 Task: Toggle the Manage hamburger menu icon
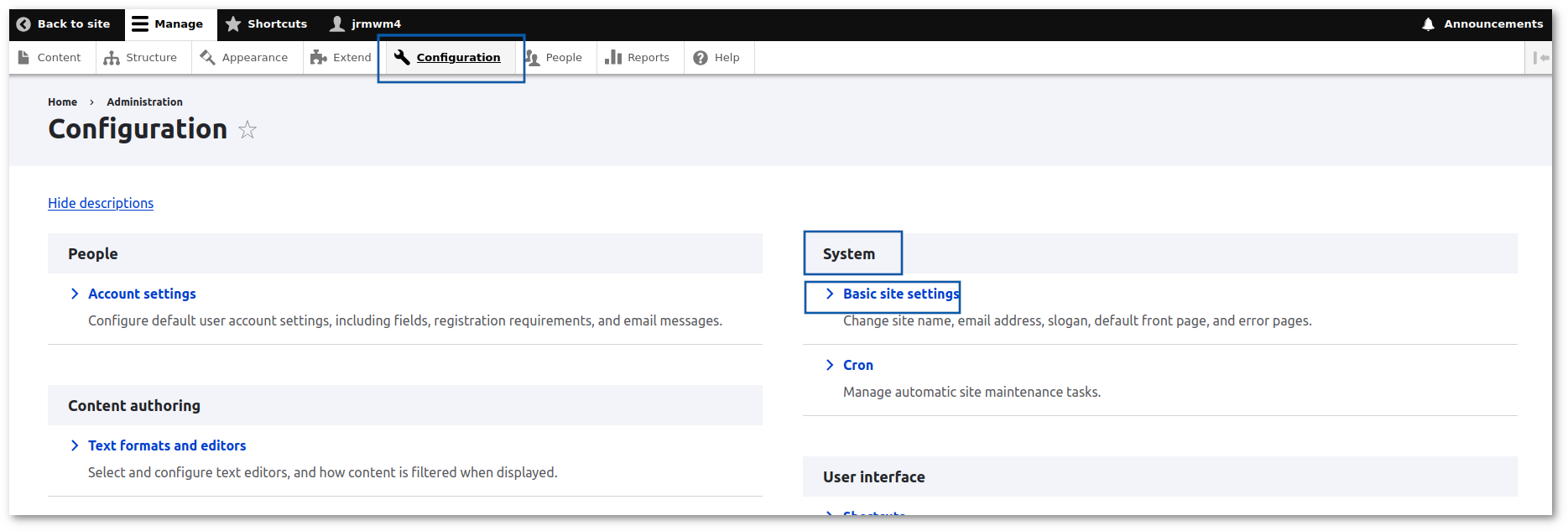(140, 24)
